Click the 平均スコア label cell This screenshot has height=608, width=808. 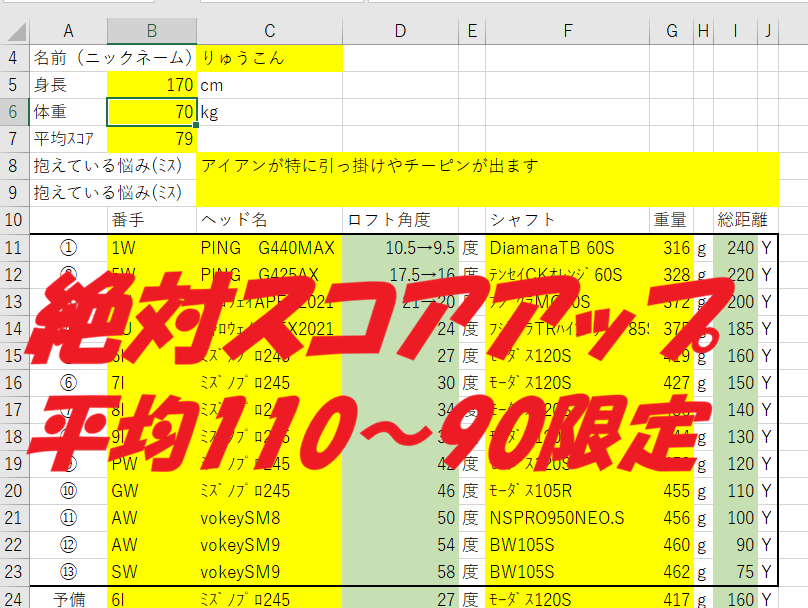click(x=69, y=139)
